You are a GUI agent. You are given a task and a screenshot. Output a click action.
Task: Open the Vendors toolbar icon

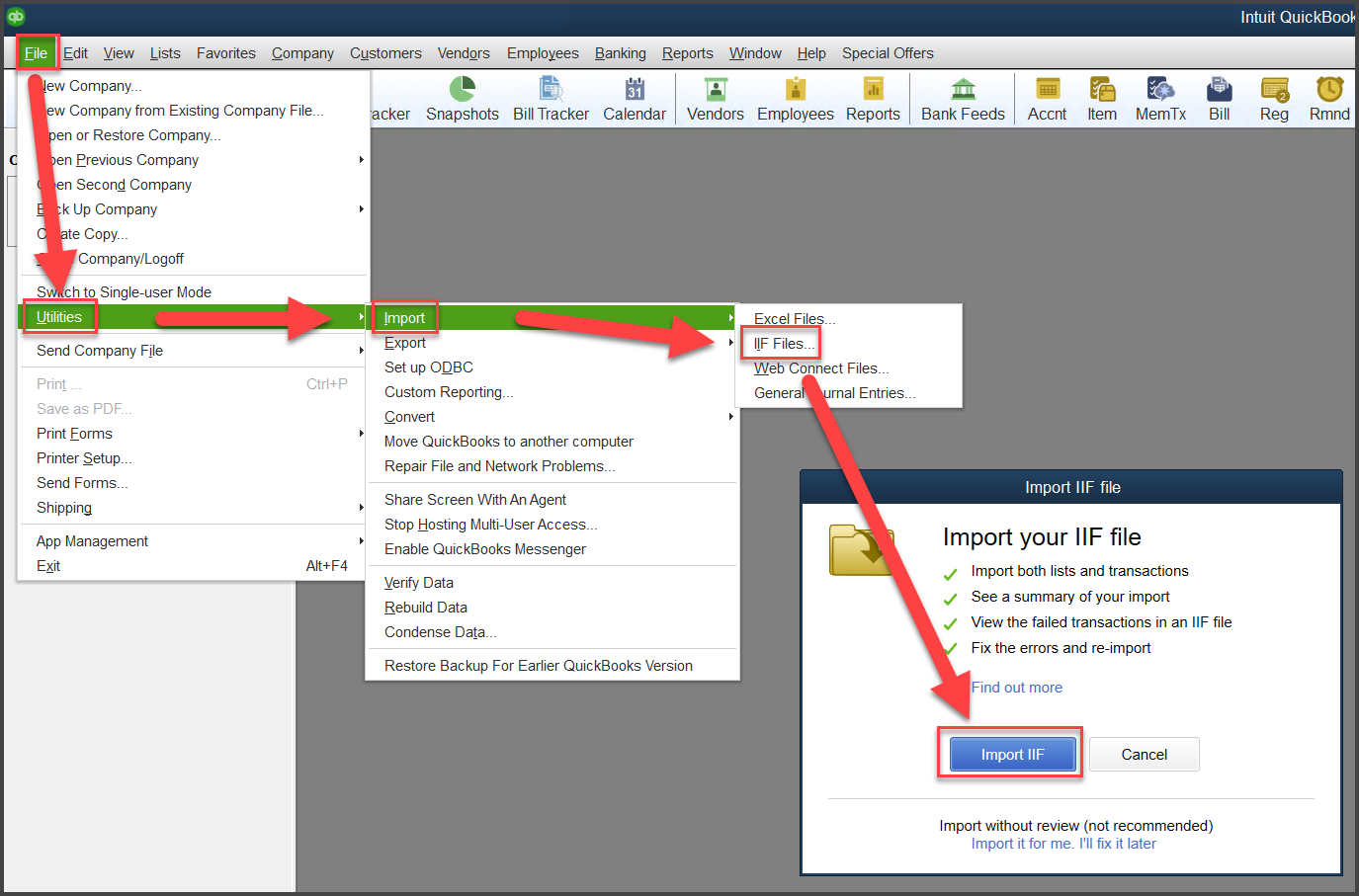716,100
